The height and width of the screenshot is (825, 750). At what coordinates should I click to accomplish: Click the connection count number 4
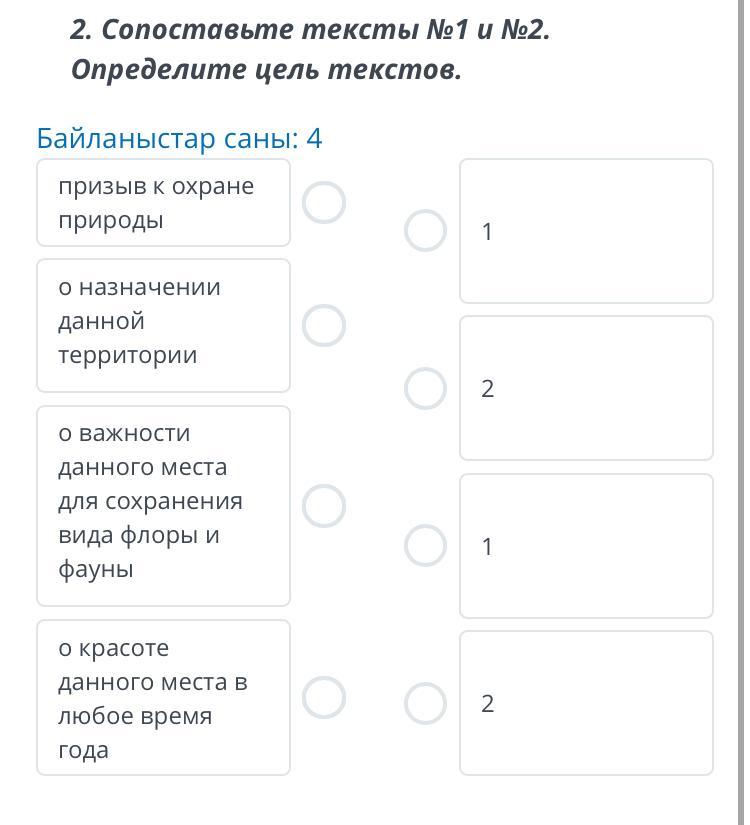[x=314, y=138]
